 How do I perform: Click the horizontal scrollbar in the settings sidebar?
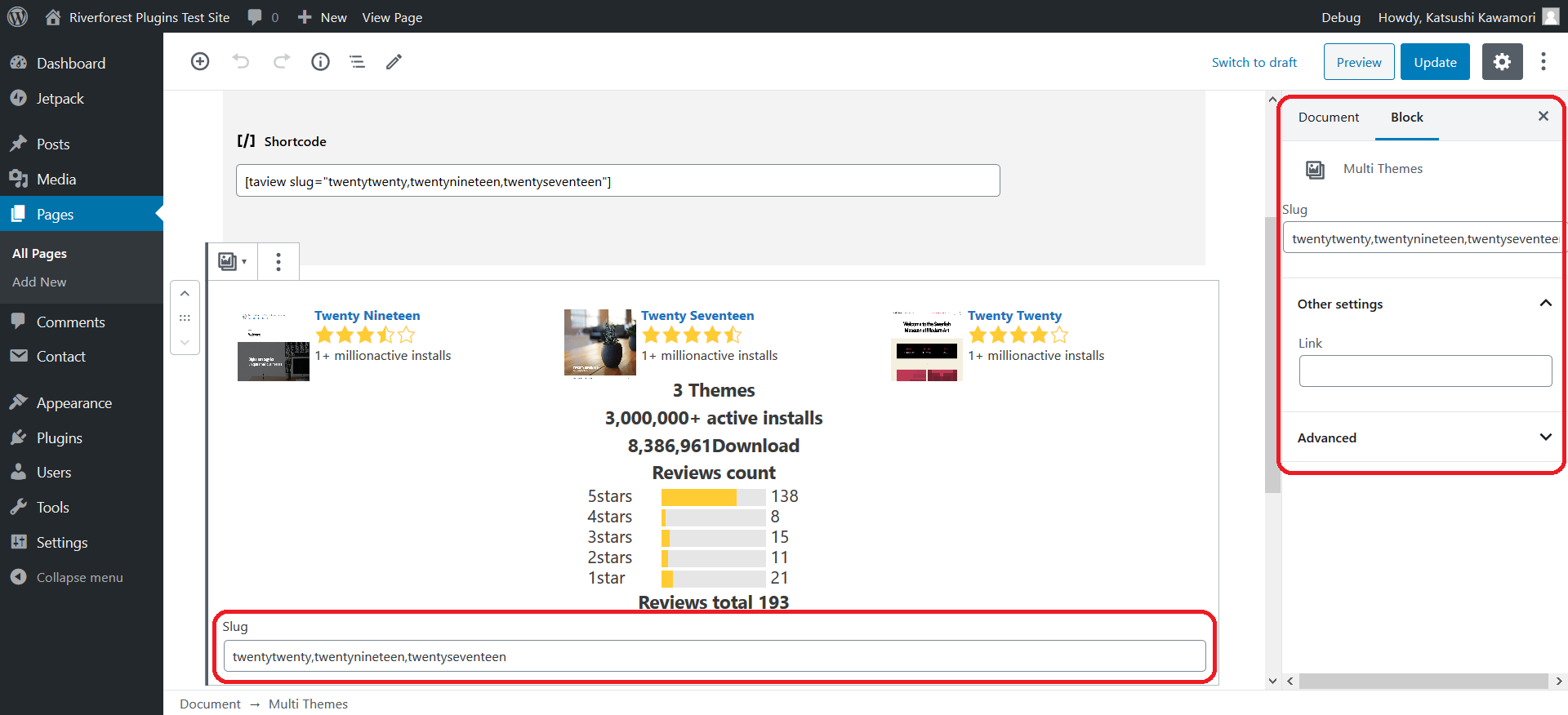tap(1423, 681)
